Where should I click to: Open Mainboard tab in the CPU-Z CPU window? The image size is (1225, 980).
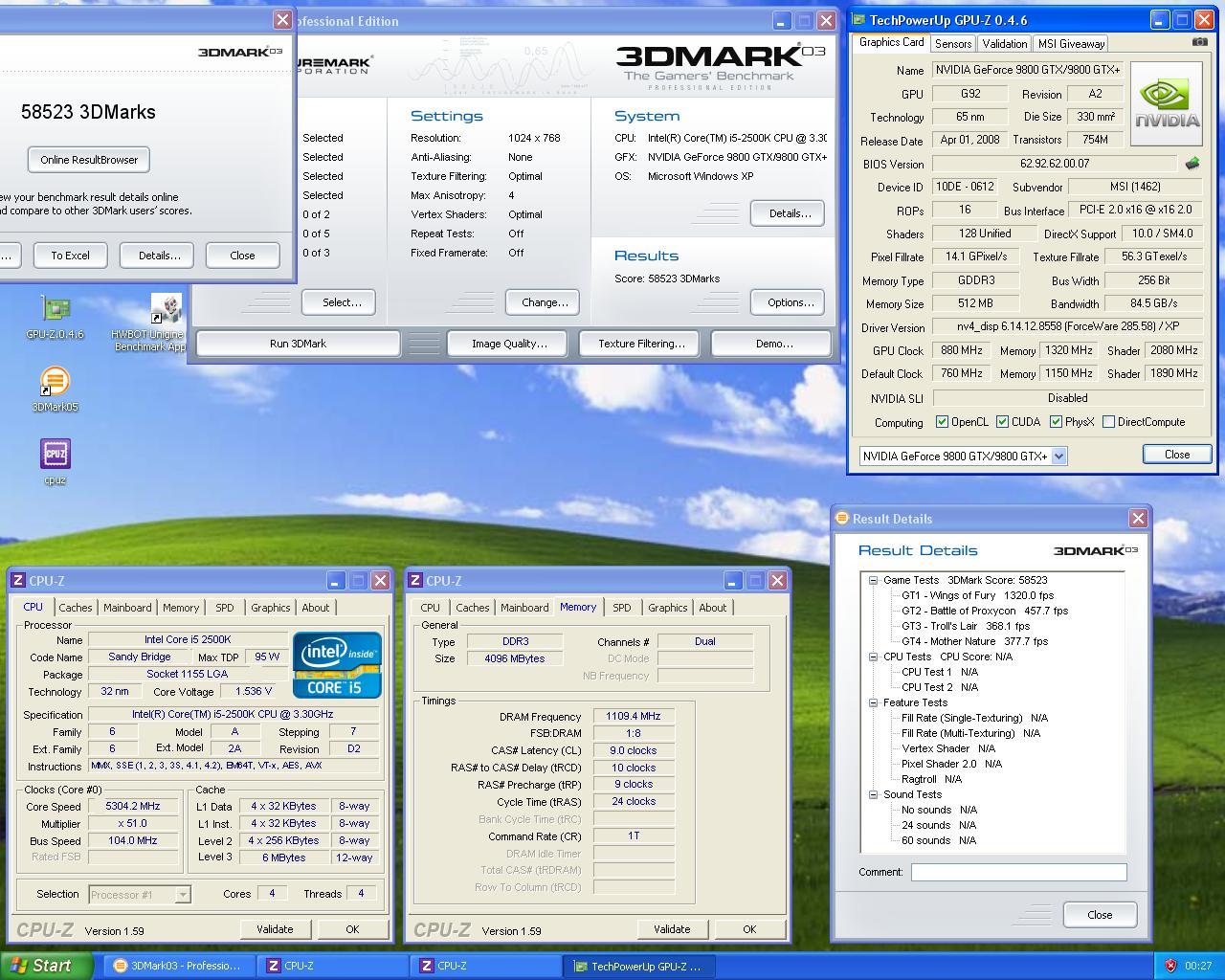[127, 608]
